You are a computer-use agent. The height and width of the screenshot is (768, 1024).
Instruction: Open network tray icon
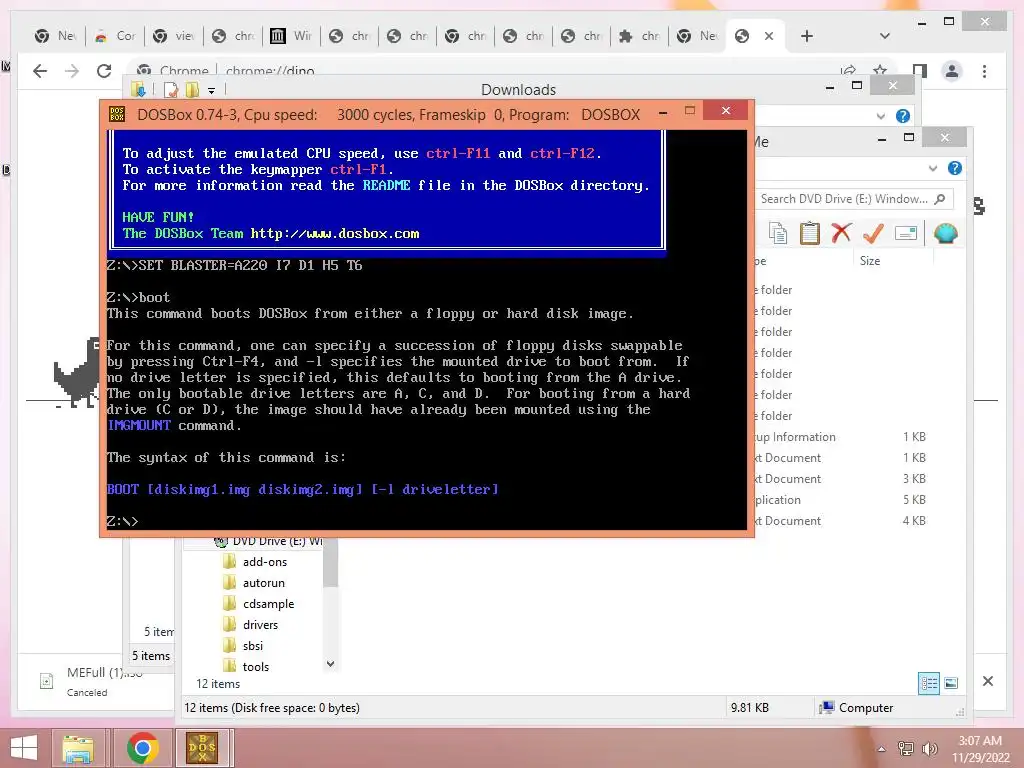906,748
